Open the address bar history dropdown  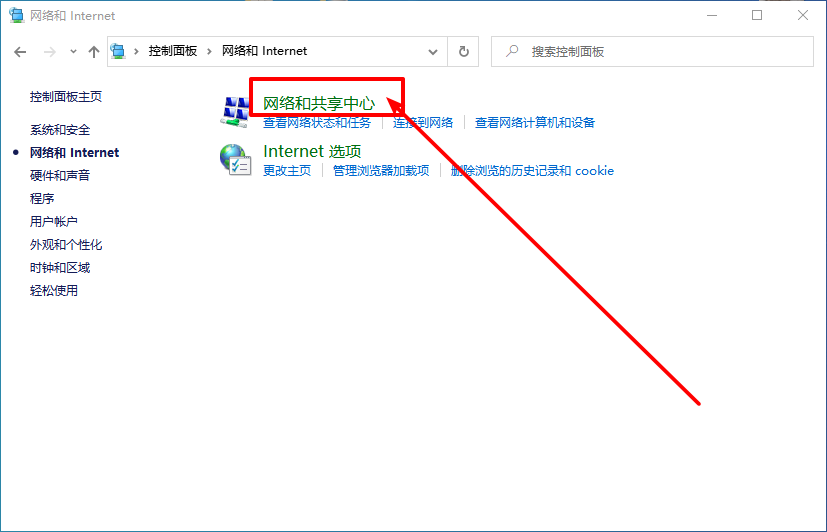click(433, 52)
